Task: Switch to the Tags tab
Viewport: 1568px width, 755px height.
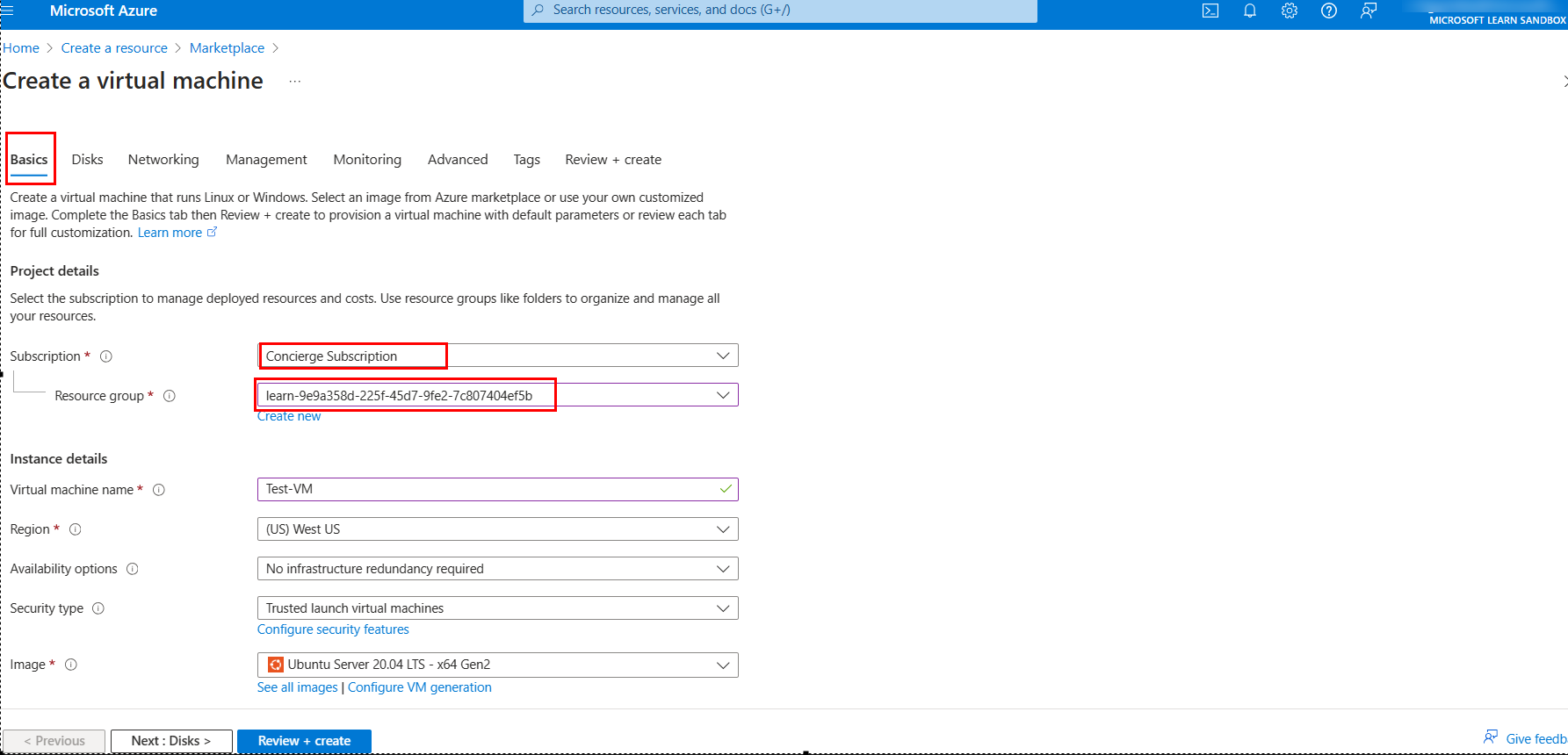Action: click(527, 160)
